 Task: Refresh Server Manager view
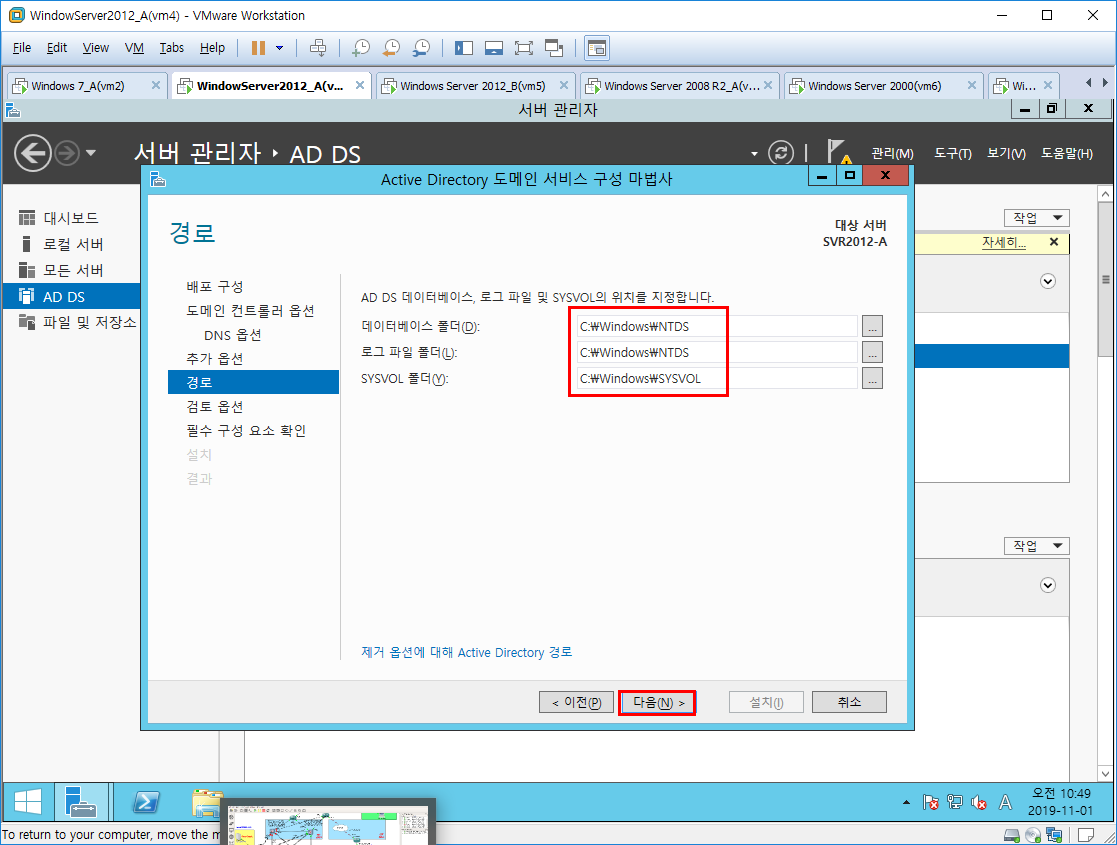pyautogui.click(x=781, y=152)
